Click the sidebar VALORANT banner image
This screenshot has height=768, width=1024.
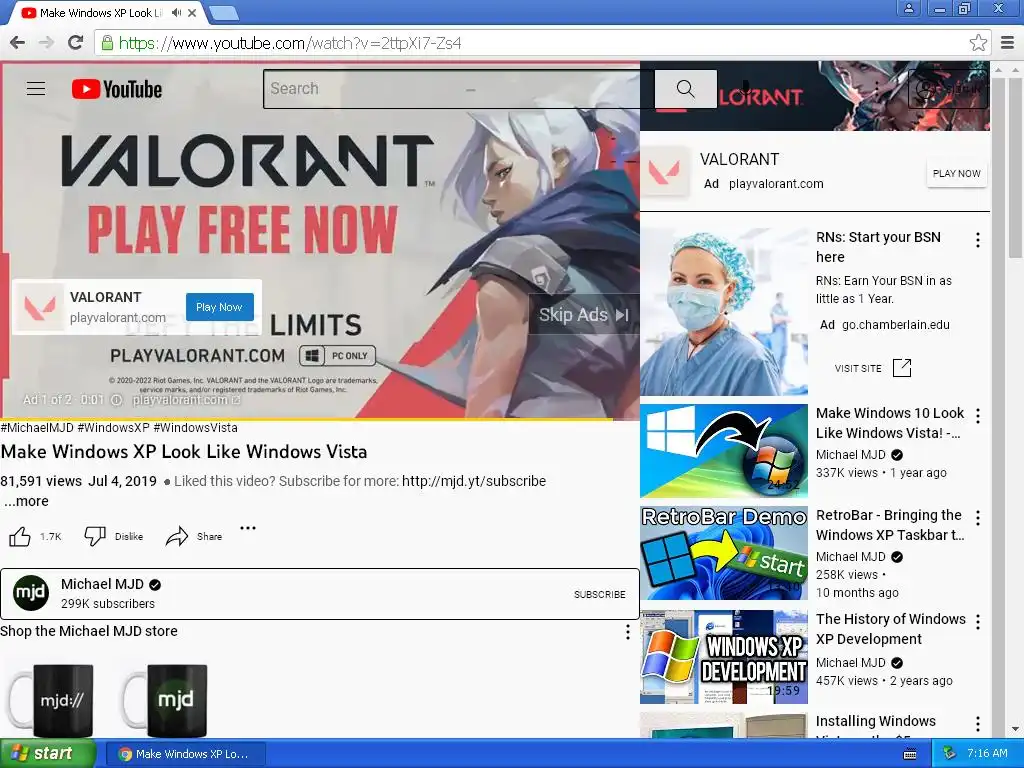[x=814, y=96]
